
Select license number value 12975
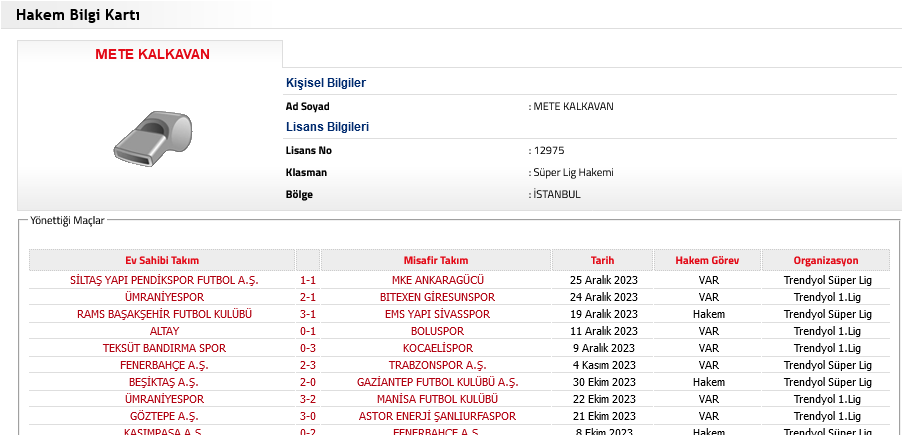click(x=549, y=151)
